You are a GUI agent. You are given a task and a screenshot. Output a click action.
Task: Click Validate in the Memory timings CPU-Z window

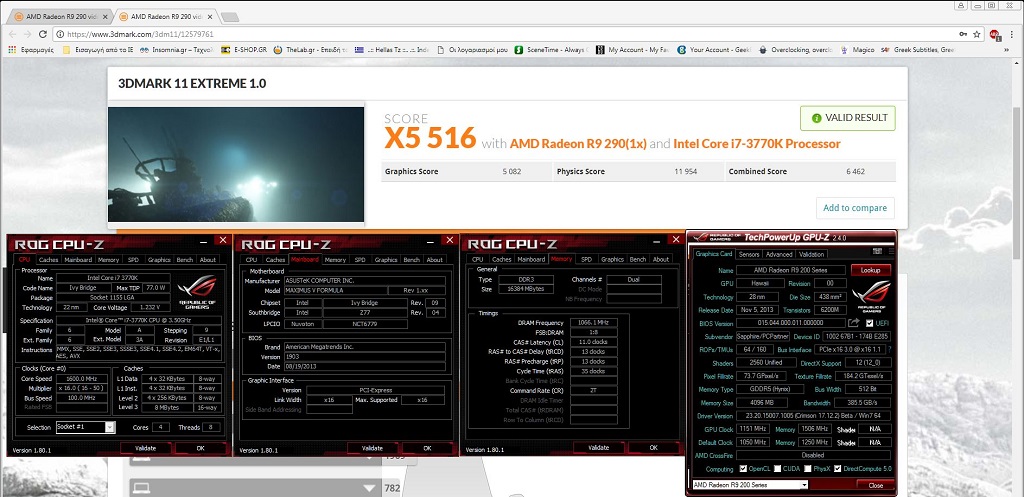point(598,447)
